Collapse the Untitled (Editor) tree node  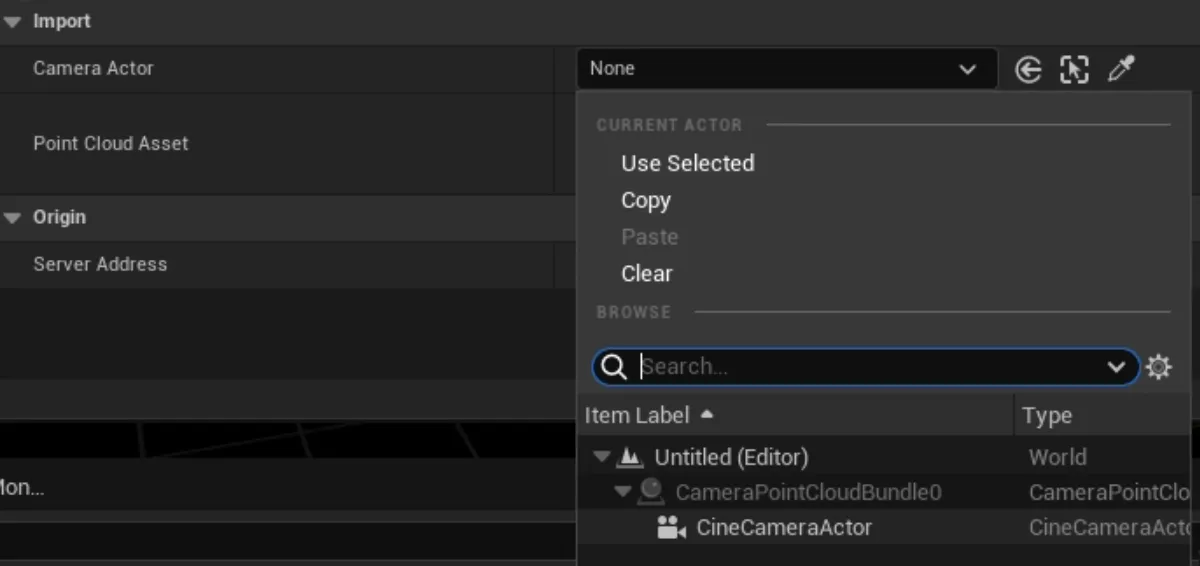[x=601, y=457]
